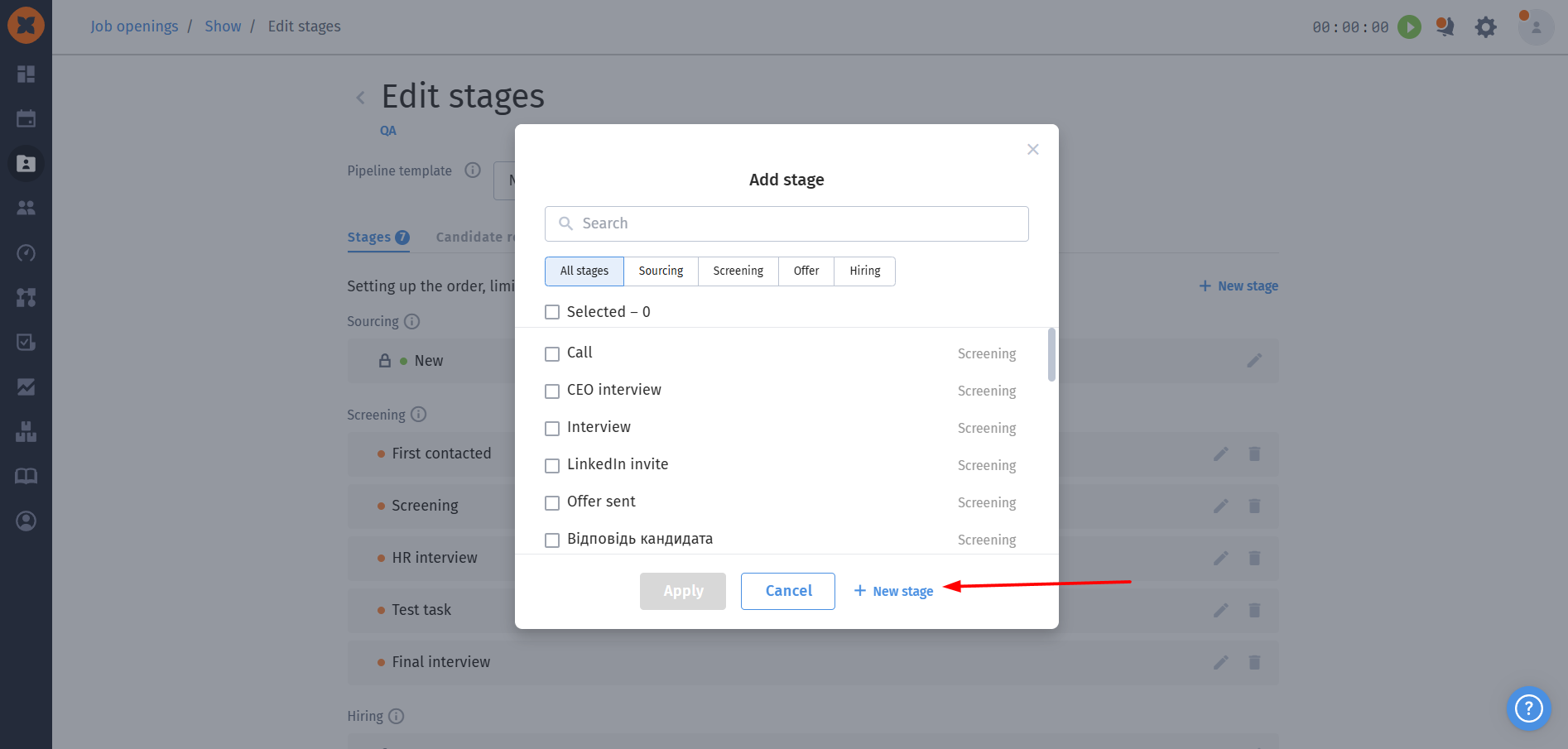Tick the LinkedIn invite checkbox
This screenshot has height=749, width=1568.
pos(552,466)
